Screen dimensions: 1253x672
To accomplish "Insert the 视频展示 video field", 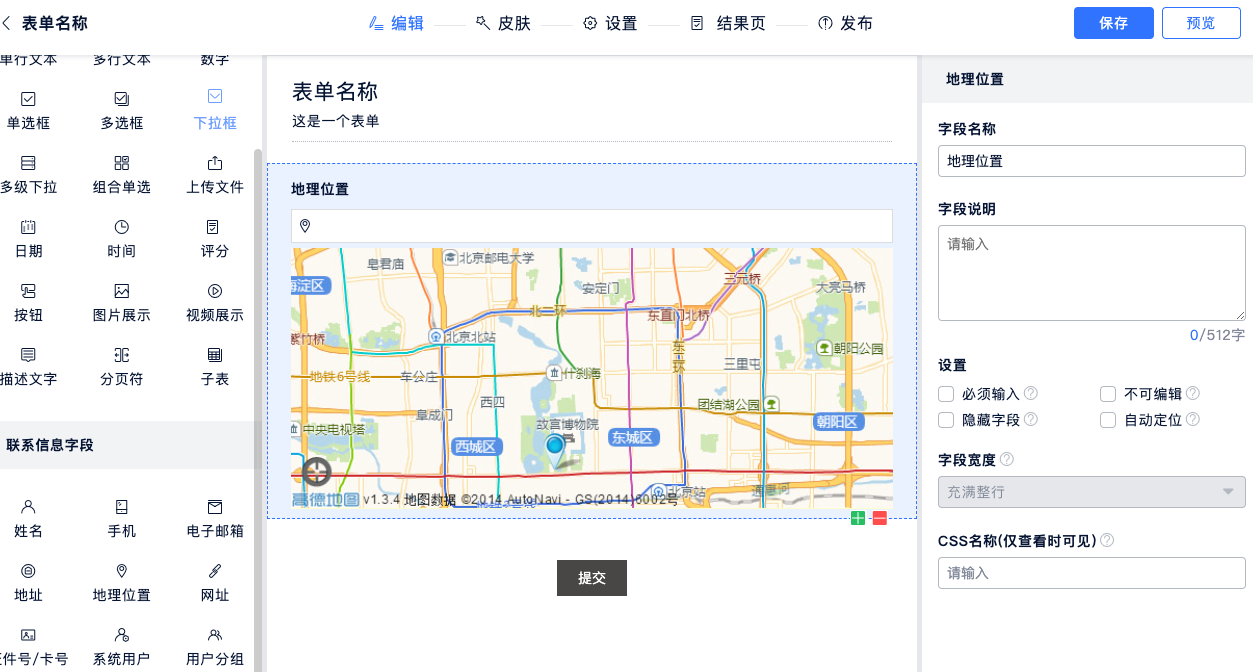I will (x=214, y=291).
